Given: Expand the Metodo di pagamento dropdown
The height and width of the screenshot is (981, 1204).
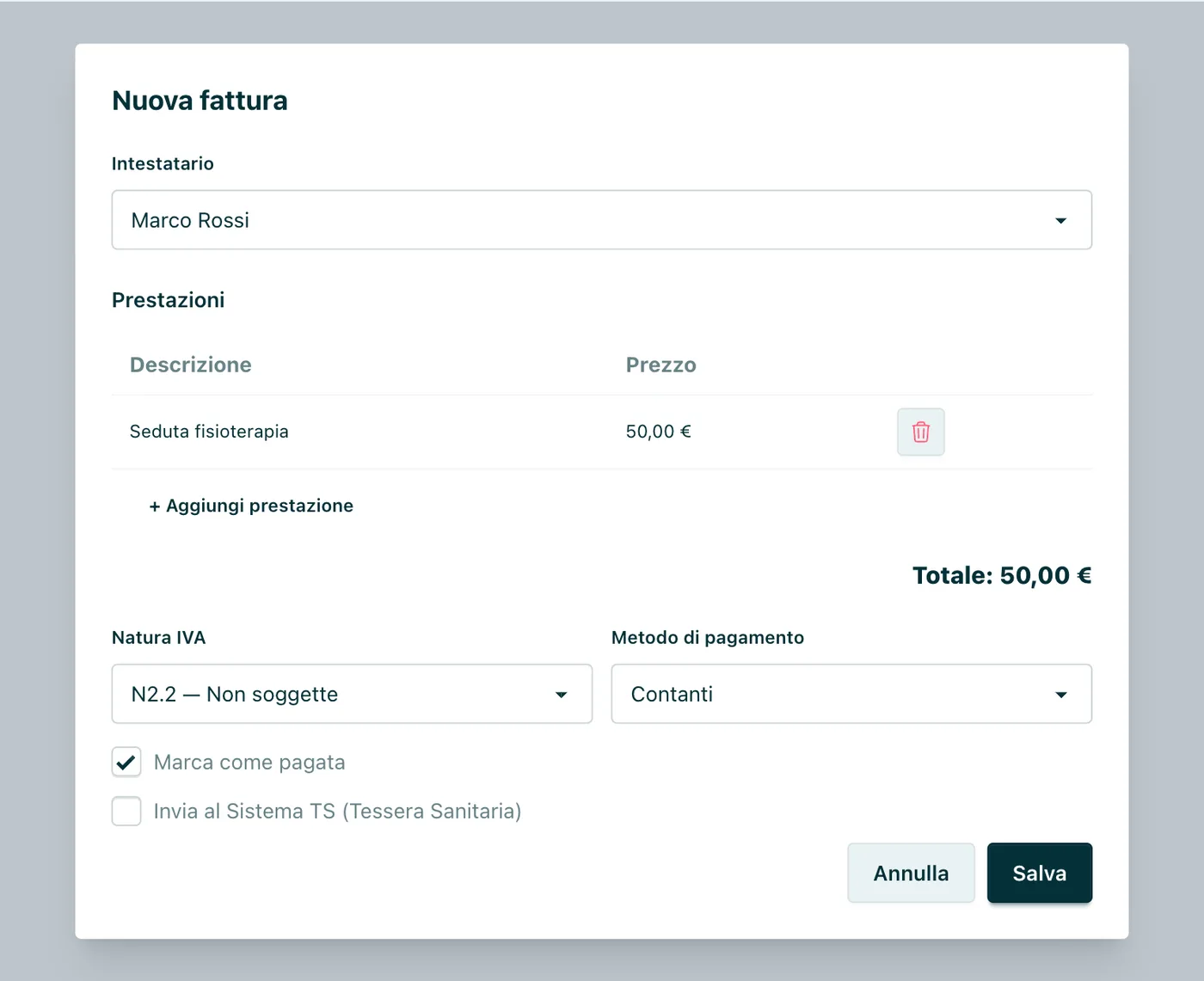Looking at the screenshot, I should [851, 694].
